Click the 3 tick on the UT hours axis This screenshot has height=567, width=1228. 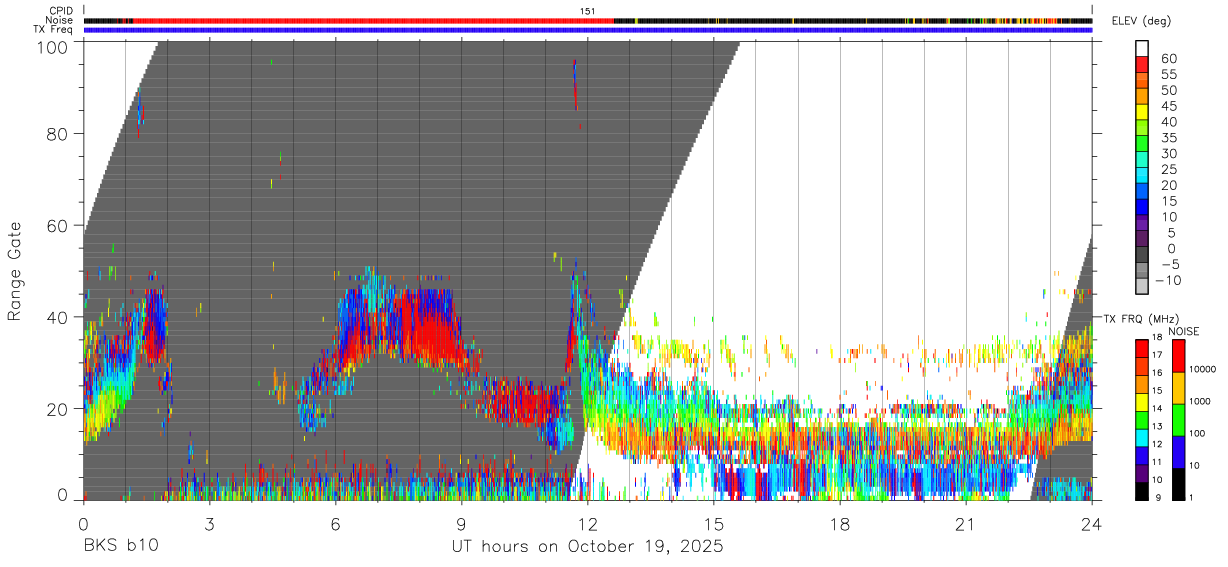[209, 525]
